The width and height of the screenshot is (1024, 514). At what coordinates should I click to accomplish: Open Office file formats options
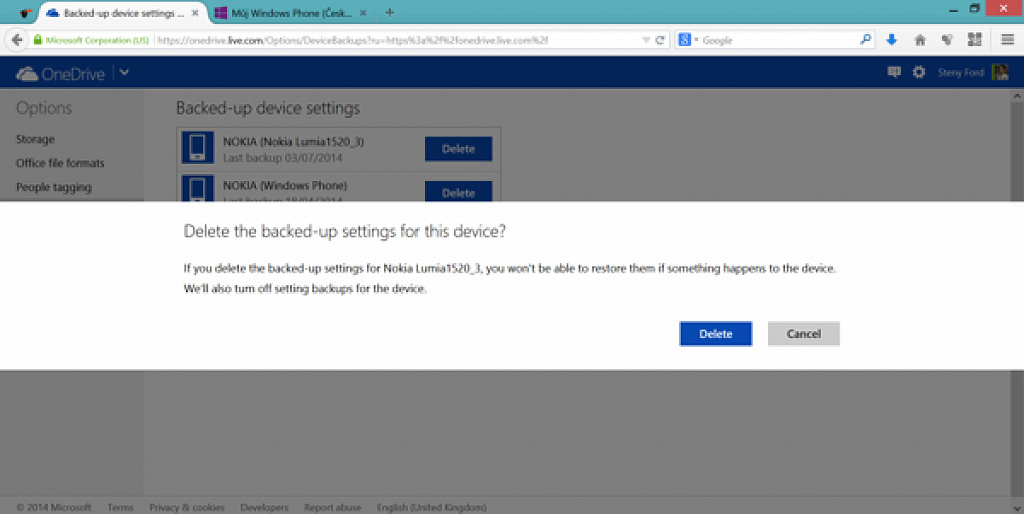60,163
